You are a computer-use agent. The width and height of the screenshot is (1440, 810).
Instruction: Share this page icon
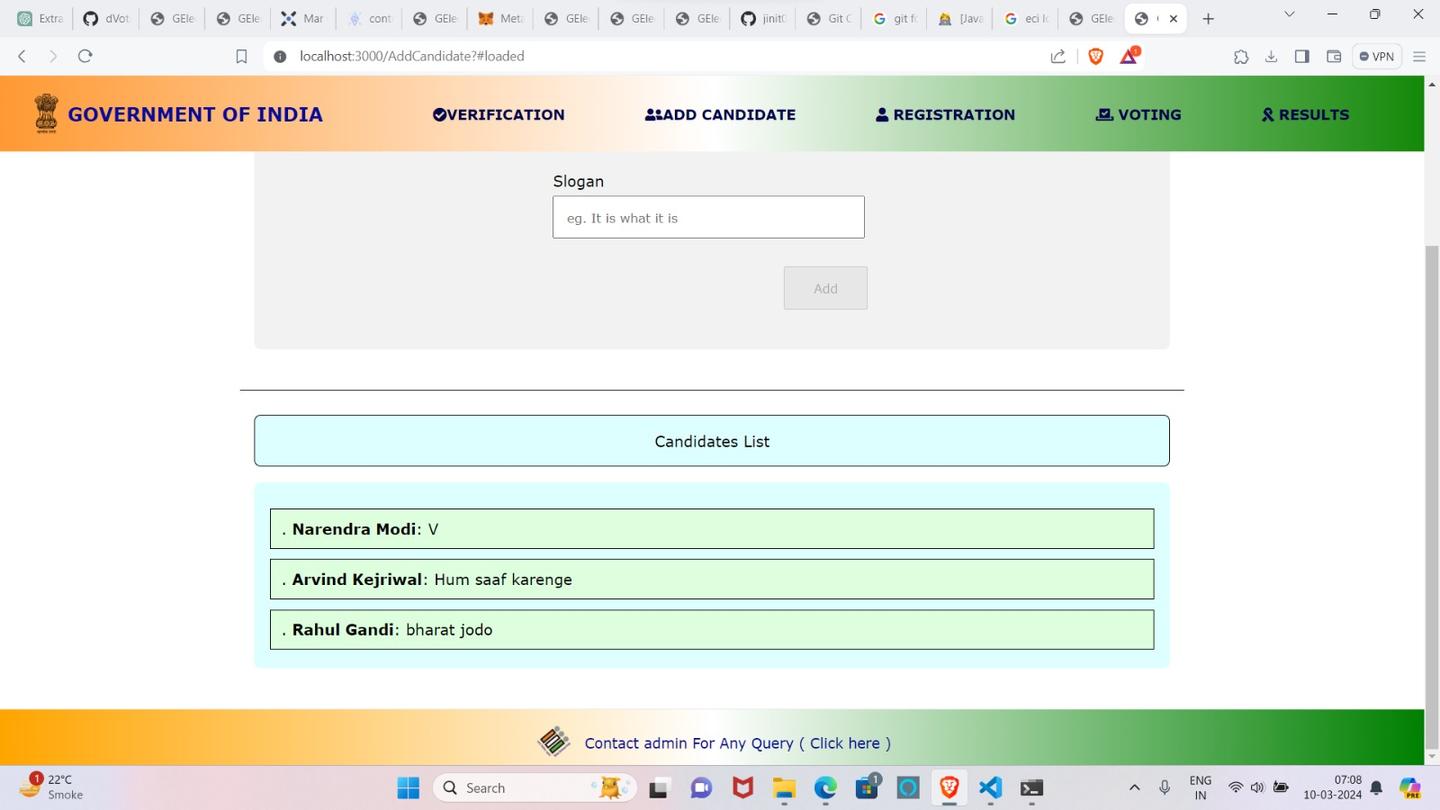coord(1058,56)
